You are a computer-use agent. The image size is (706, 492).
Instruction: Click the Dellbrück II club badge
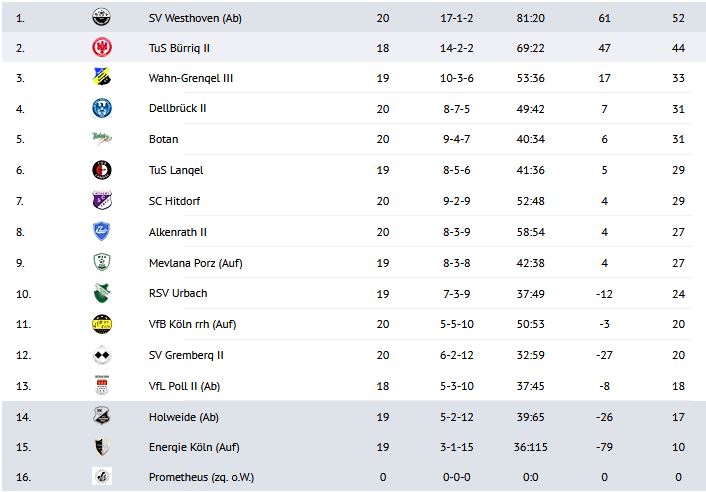pos(101,108)
